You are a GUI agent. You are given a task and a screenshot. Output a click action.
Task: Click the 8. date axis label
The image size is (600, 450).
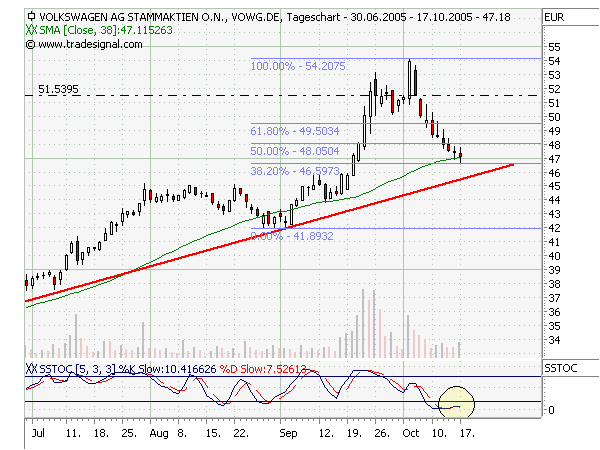click(x=183, y=434)
